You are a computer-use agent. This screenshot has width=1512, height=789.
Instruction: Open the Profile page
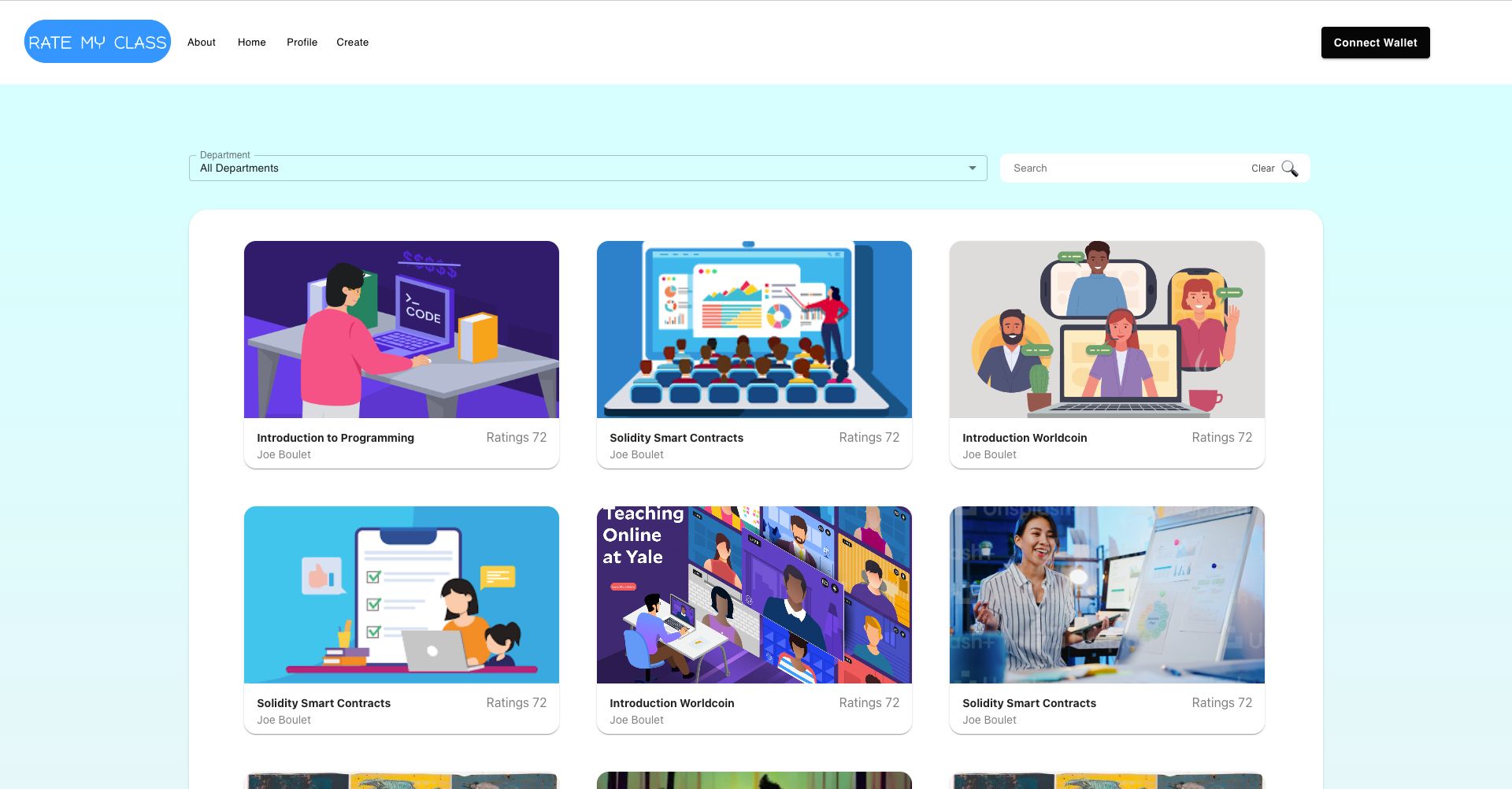[302, 43]
